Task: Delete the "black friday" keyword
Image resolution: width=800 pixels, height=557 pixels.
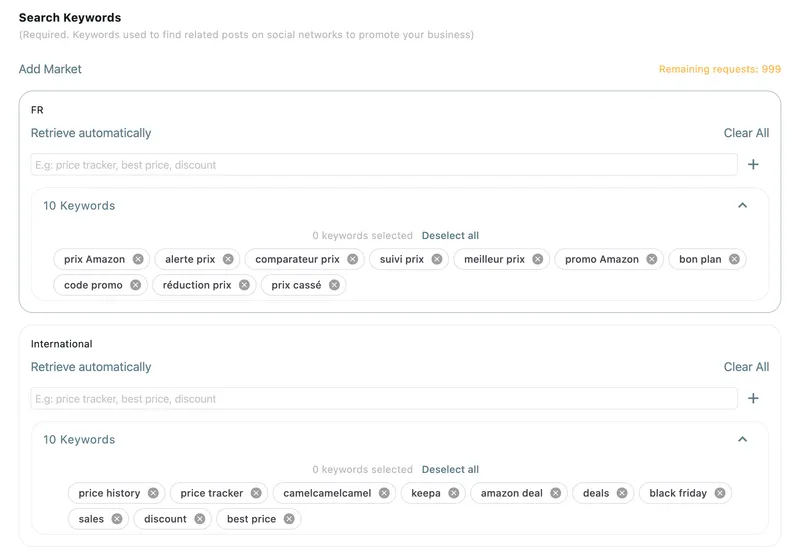Action: pos(720,493)
